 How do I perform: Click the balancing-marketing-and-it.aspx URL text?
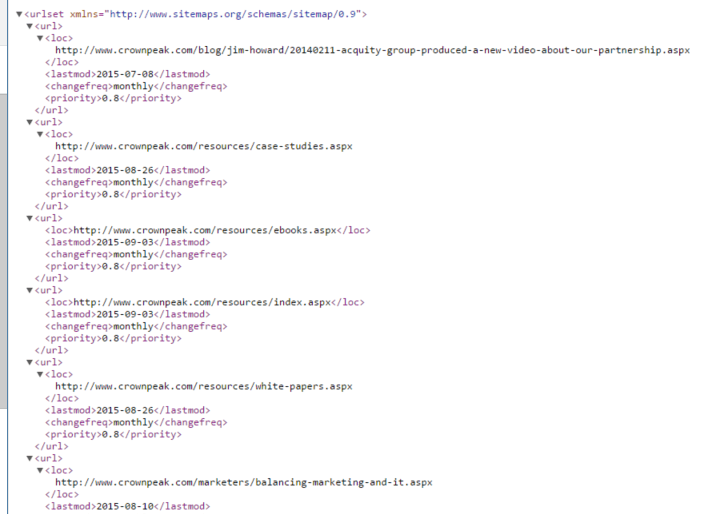pyautogui.click(x=243, y=482)
